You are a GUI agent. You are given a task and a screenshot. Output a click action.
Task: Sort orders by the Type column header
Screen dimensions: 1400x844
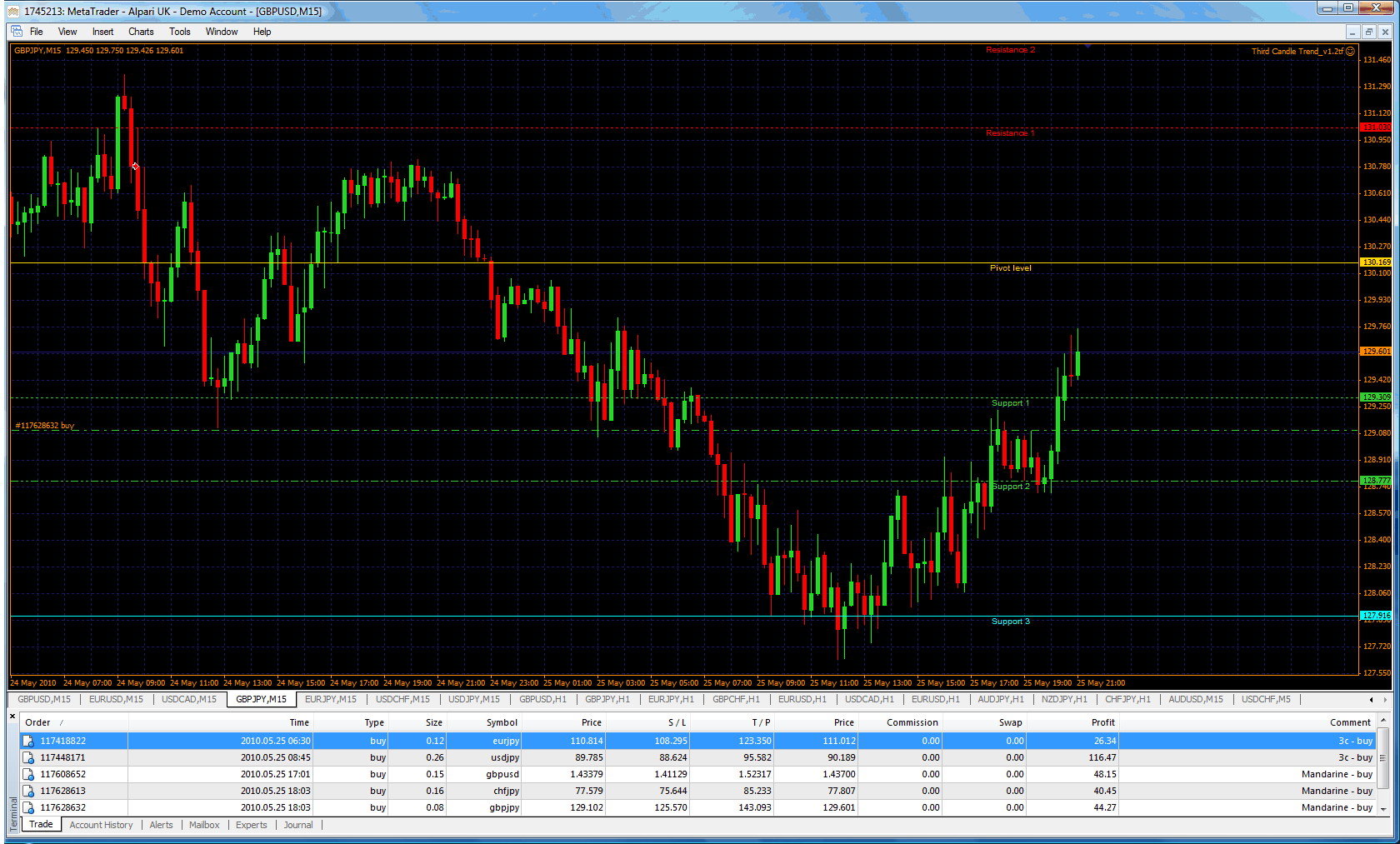(350, 722)
